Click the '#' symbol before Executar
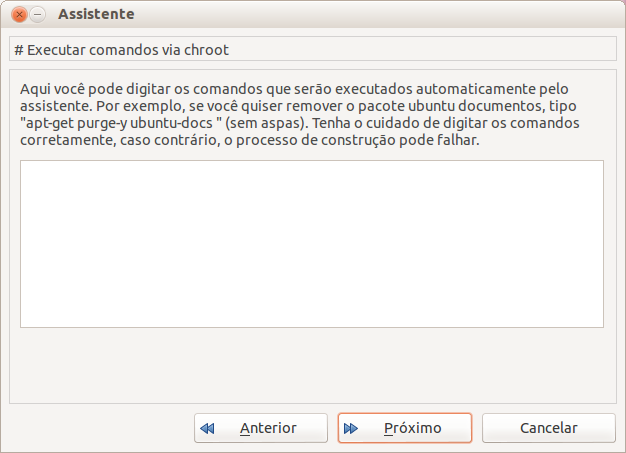 [19, 50]
